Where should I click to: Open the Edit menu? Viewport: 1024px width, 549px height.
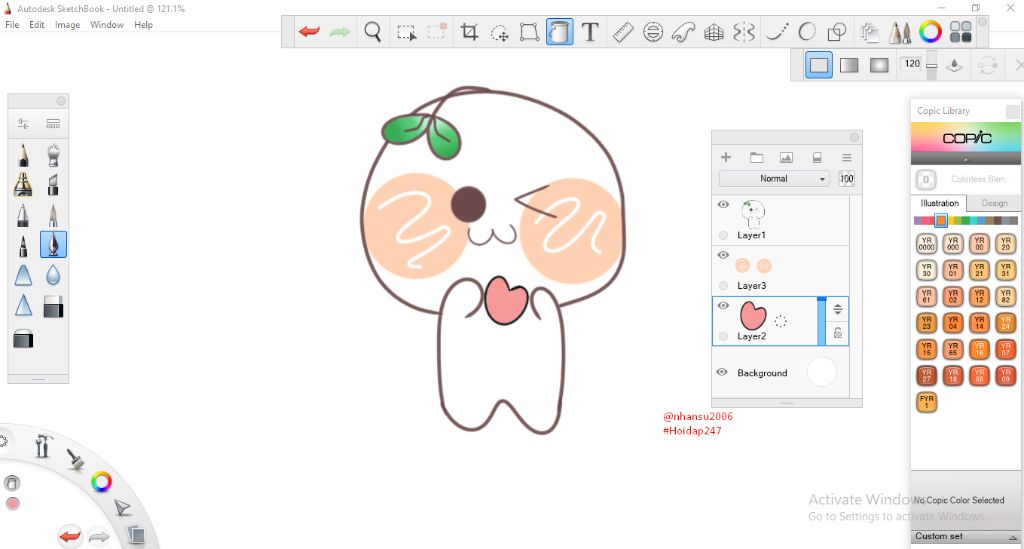(37, 25)
